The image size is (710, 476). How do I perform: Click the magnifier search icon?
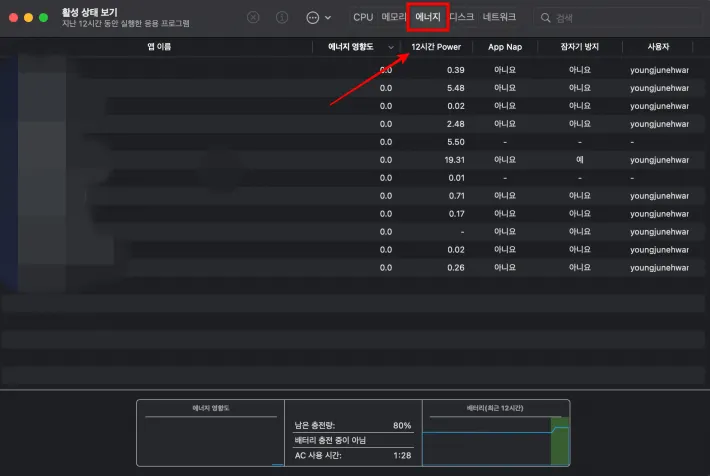point(546,18)
